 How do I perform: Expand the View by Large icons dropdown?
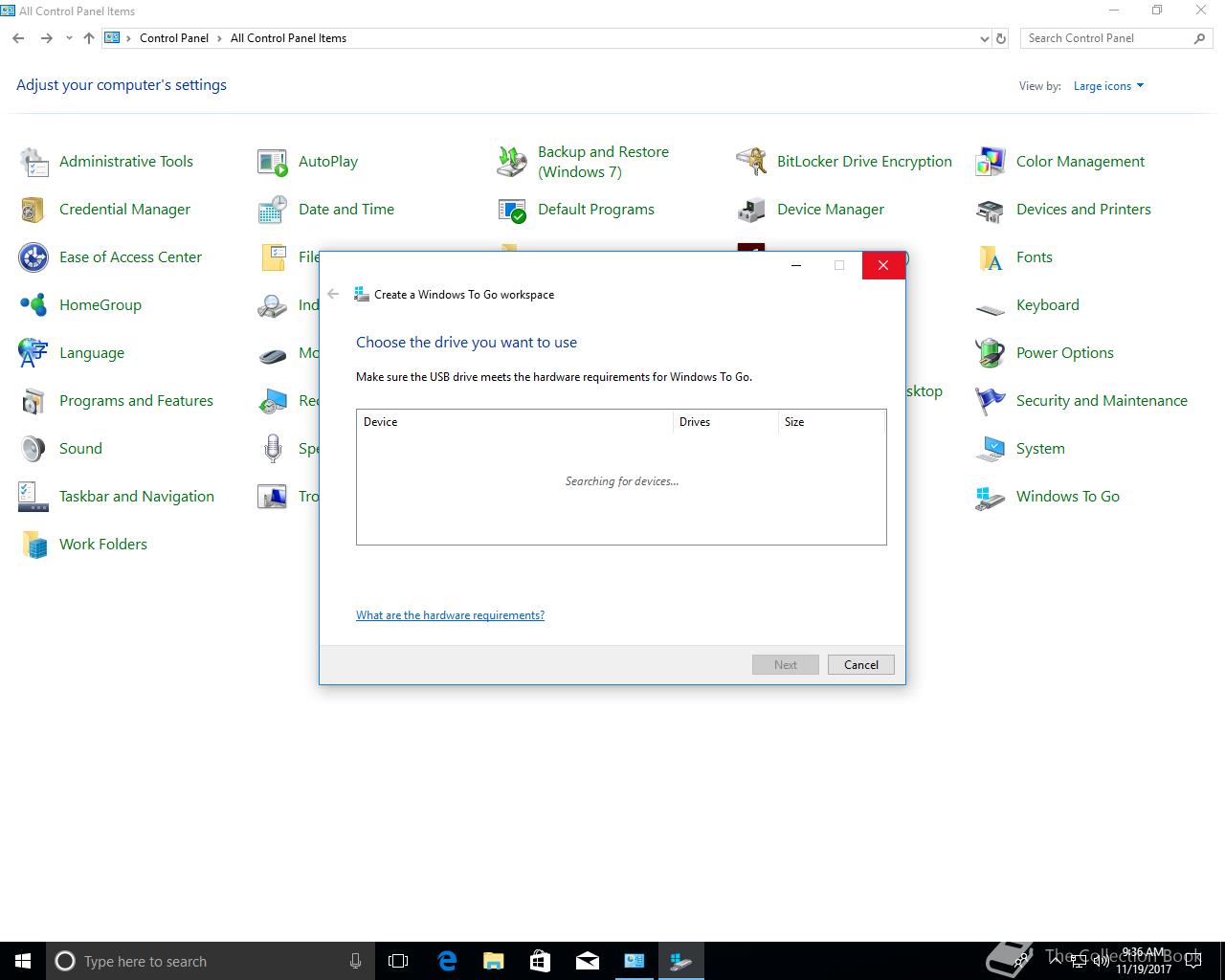point(1108,86)
